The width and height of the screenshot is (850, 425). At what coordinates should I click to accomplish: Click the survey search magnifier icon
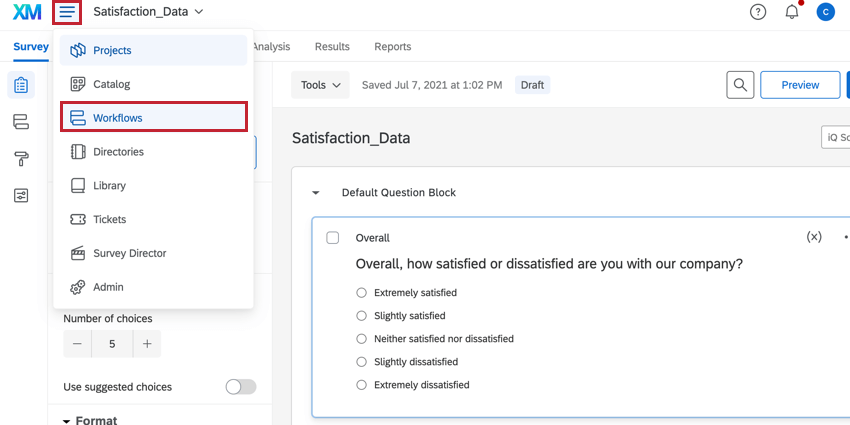[739, 85]
